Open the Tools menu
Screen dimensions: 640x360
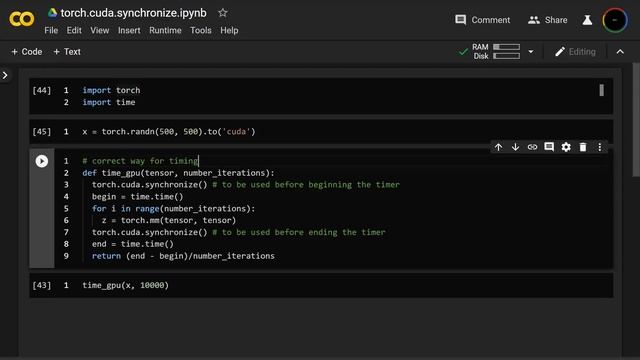pos(200,31)
